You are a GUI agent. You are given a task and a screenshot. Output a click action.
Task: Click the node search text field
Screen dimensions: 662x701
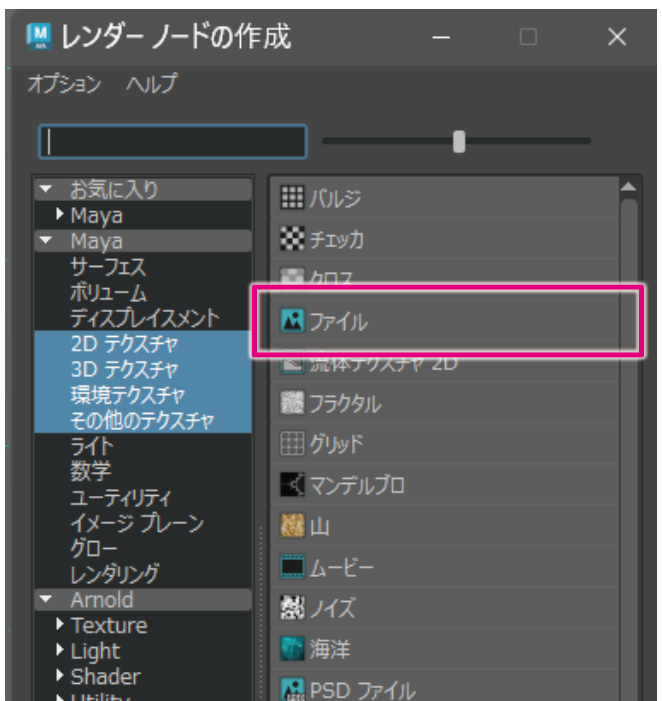172,142
